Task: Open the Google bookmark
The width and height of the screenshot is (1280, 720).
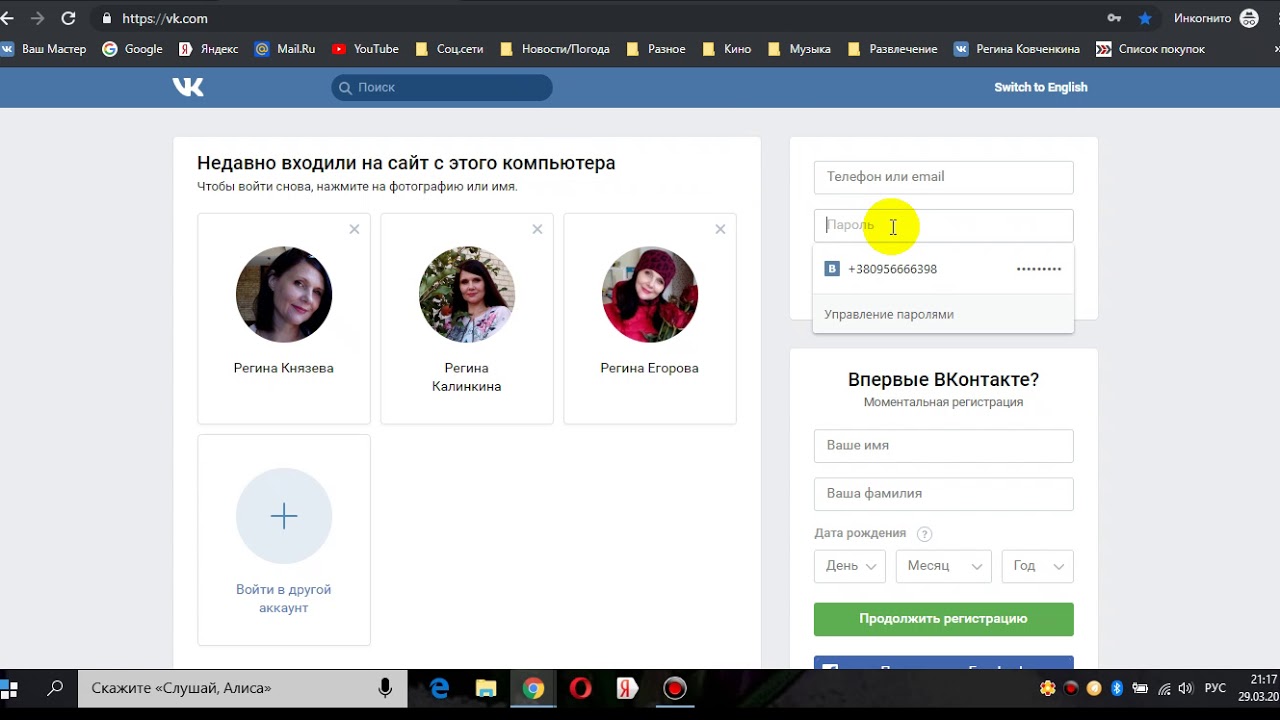Action: (x=132, y=49)
